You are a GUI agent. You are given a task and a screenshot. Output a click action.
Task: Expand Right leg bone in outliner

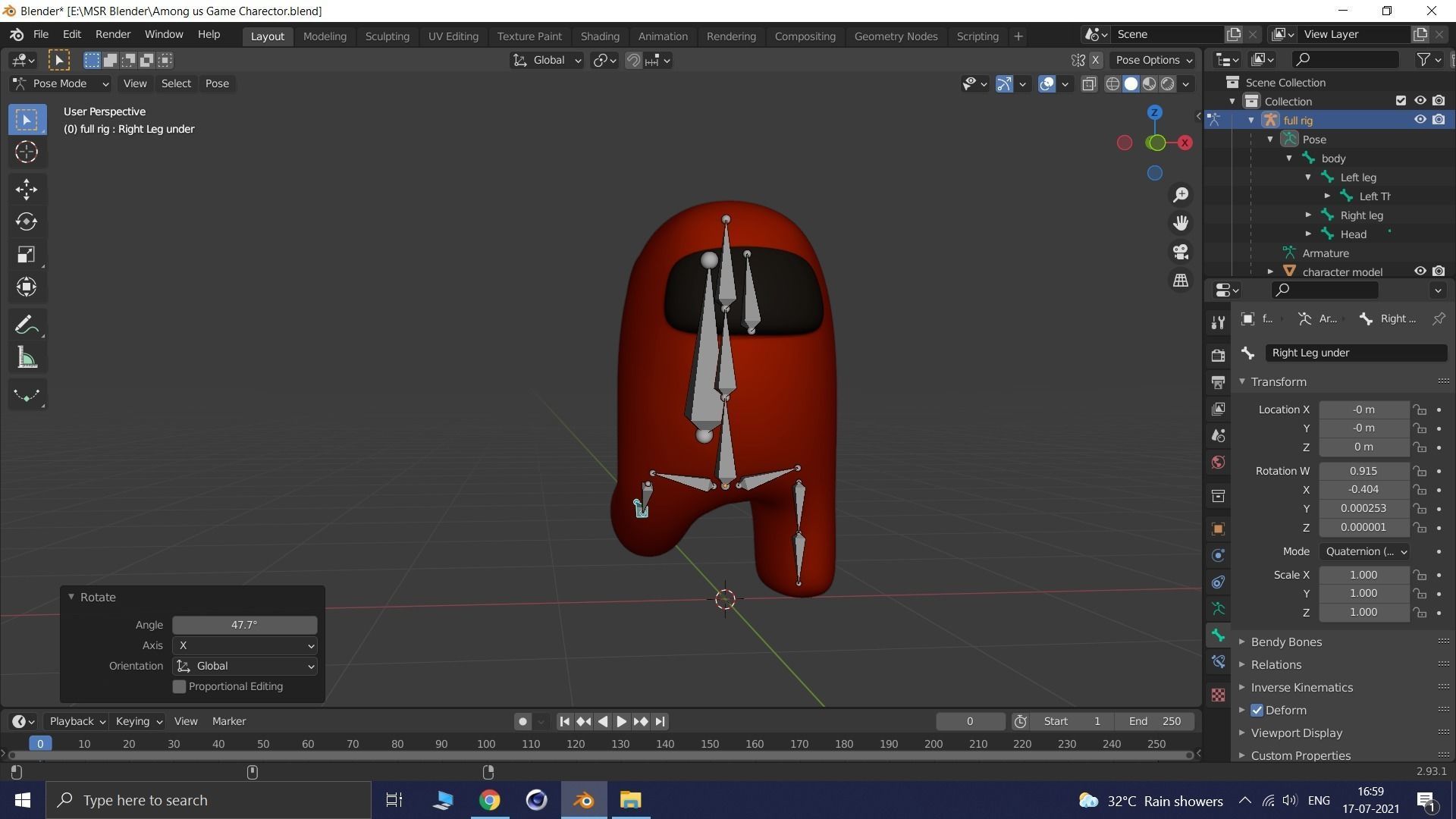[1308, 215]
